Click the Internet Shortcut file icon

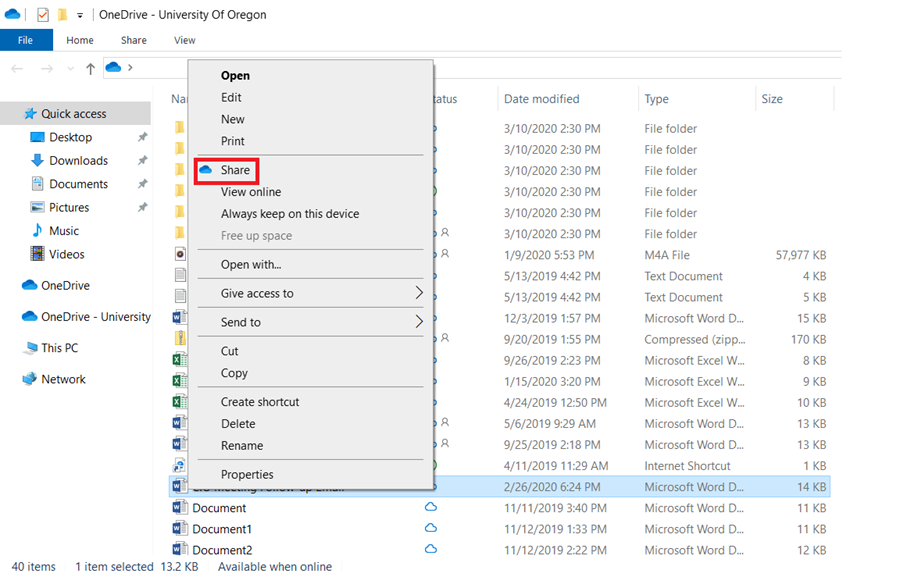tap(180, 466)
